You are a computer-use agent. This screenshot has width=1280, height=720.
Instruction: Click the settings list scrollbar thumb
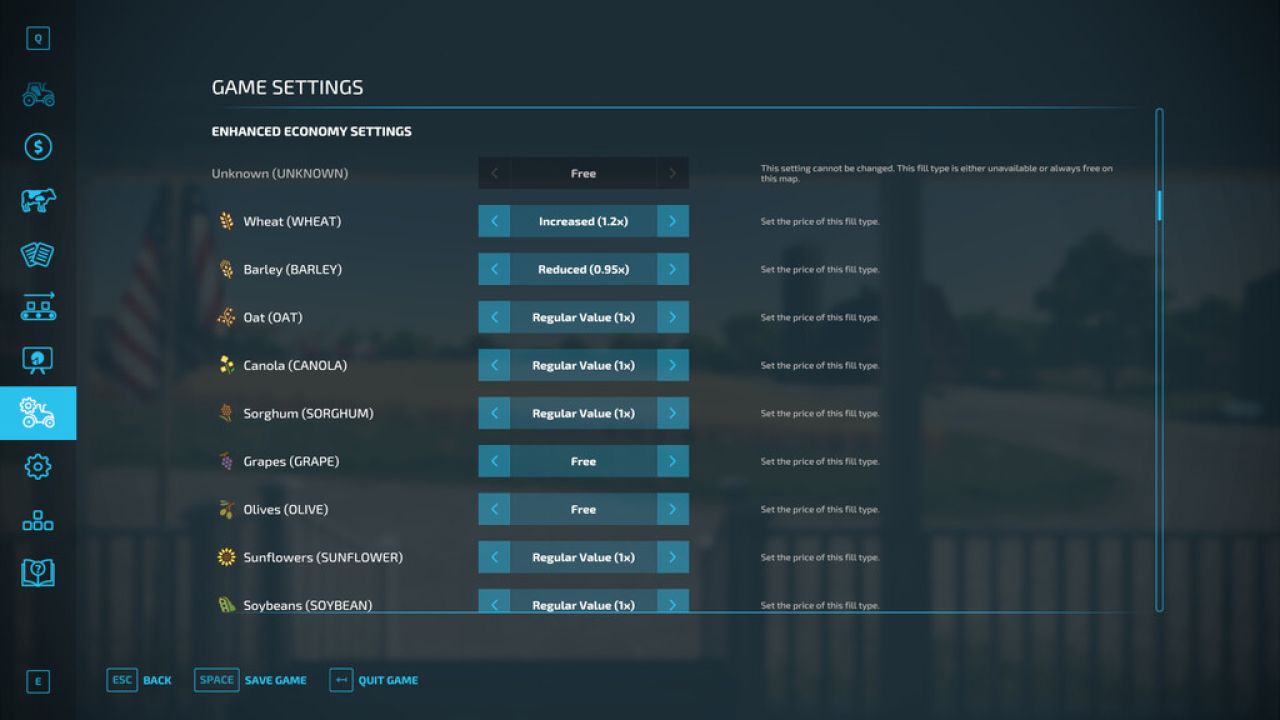pyautogui.click(x=1160, y=205)
